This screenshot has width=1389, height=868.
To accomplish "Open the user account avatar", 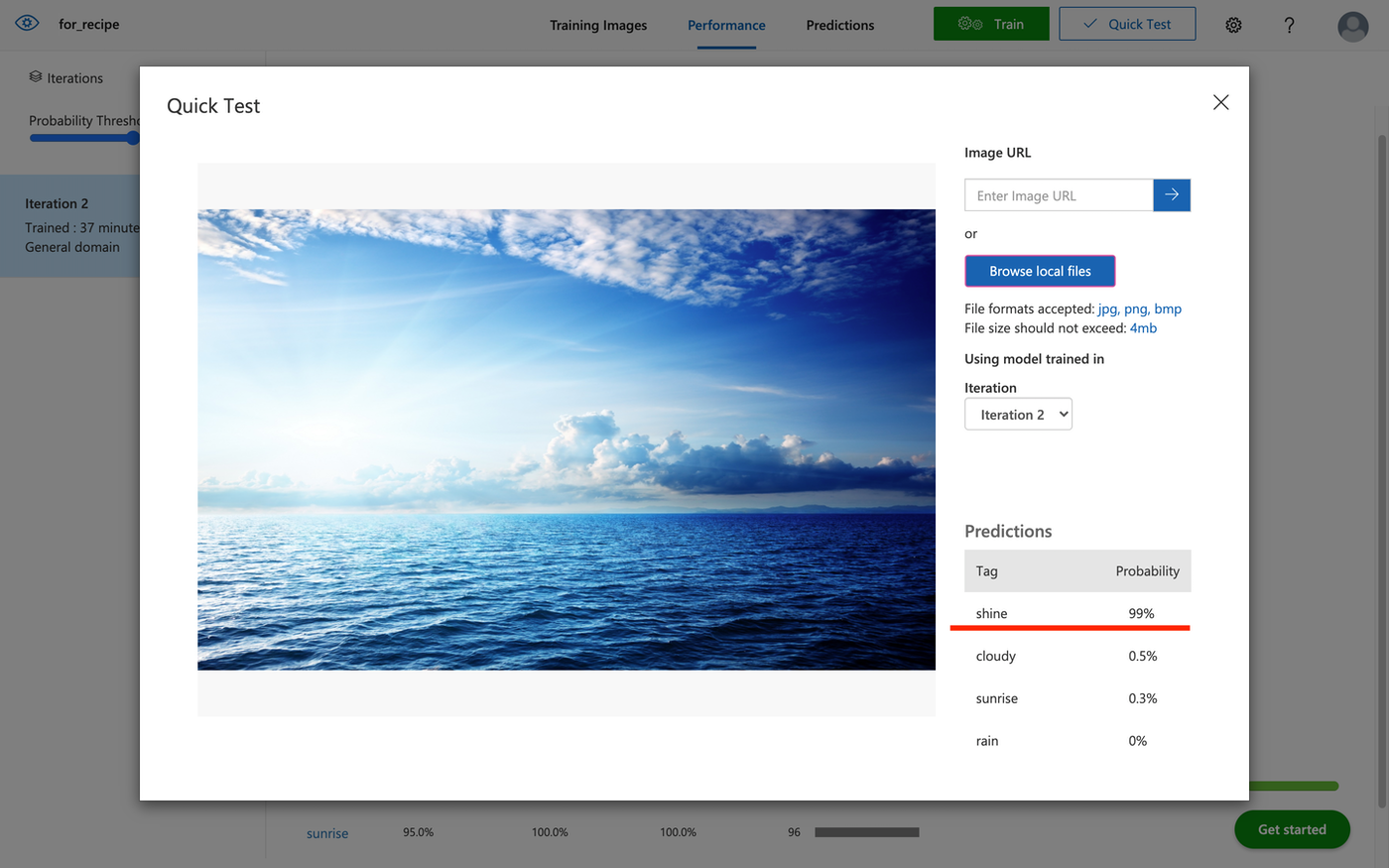I will click(1352, 26).
